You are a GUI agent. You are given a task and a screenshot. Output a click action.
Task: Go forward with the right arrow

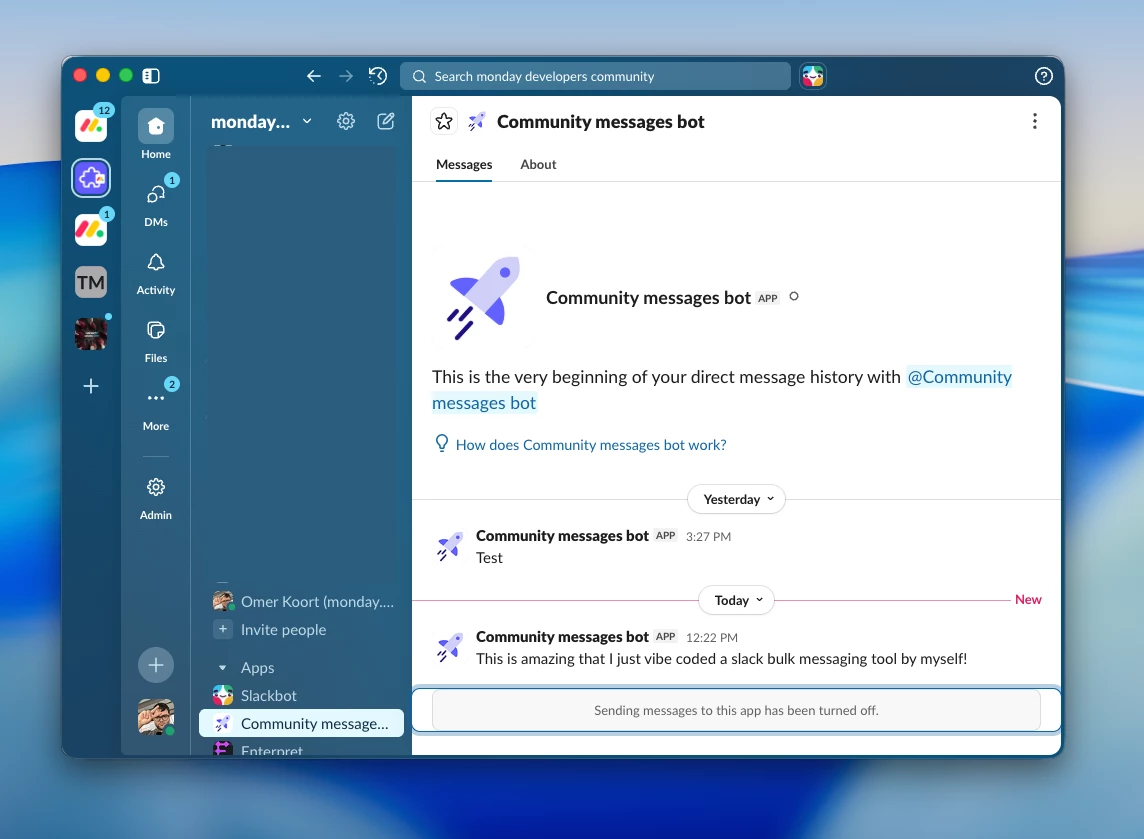point(346,76)
